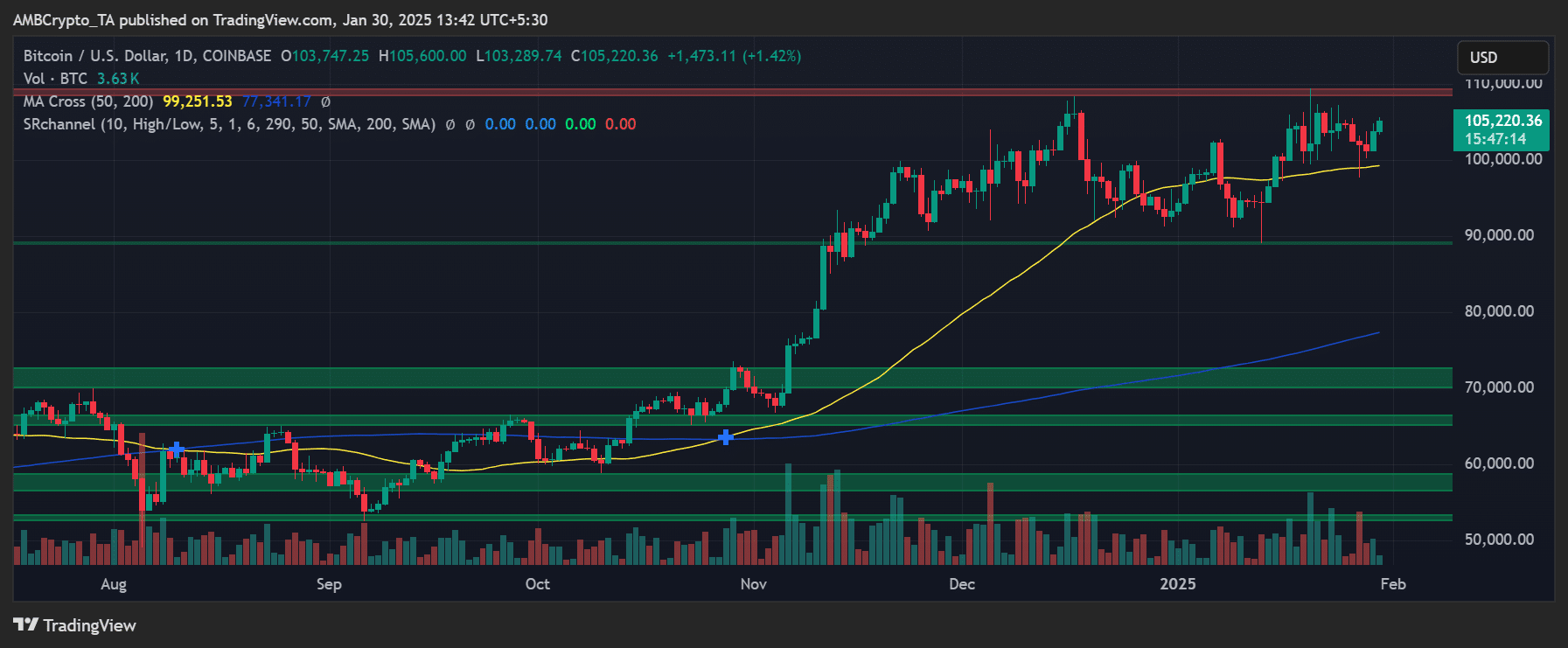
Task: Click the SRchannel indicator legend label
Action: click(229, 124)
